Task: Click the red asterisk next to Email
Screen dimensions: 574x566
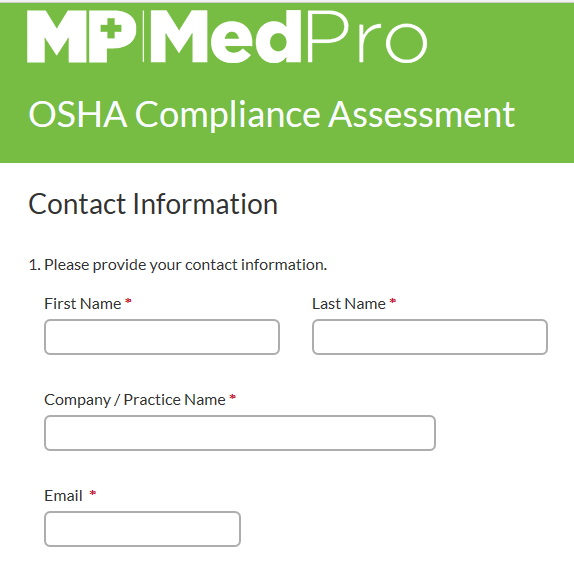Action: pos(93,494)
